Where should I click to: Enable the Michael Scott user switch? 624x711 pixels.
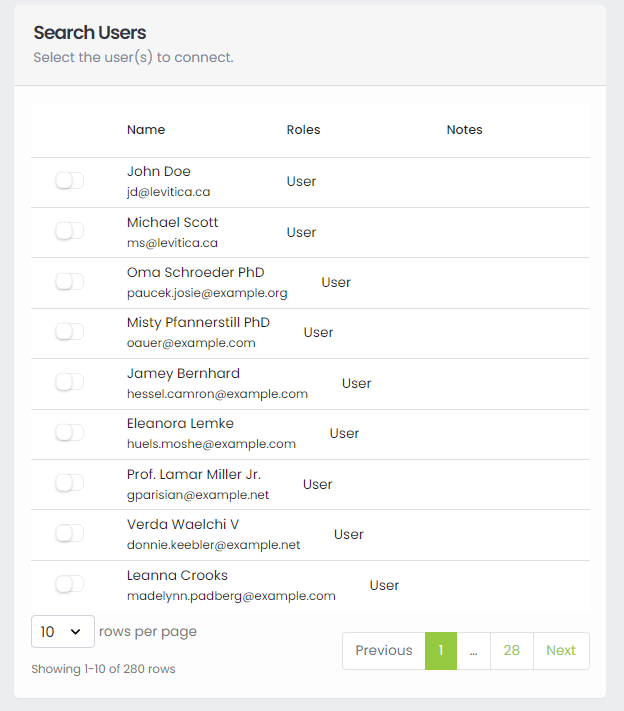point(69,231)
